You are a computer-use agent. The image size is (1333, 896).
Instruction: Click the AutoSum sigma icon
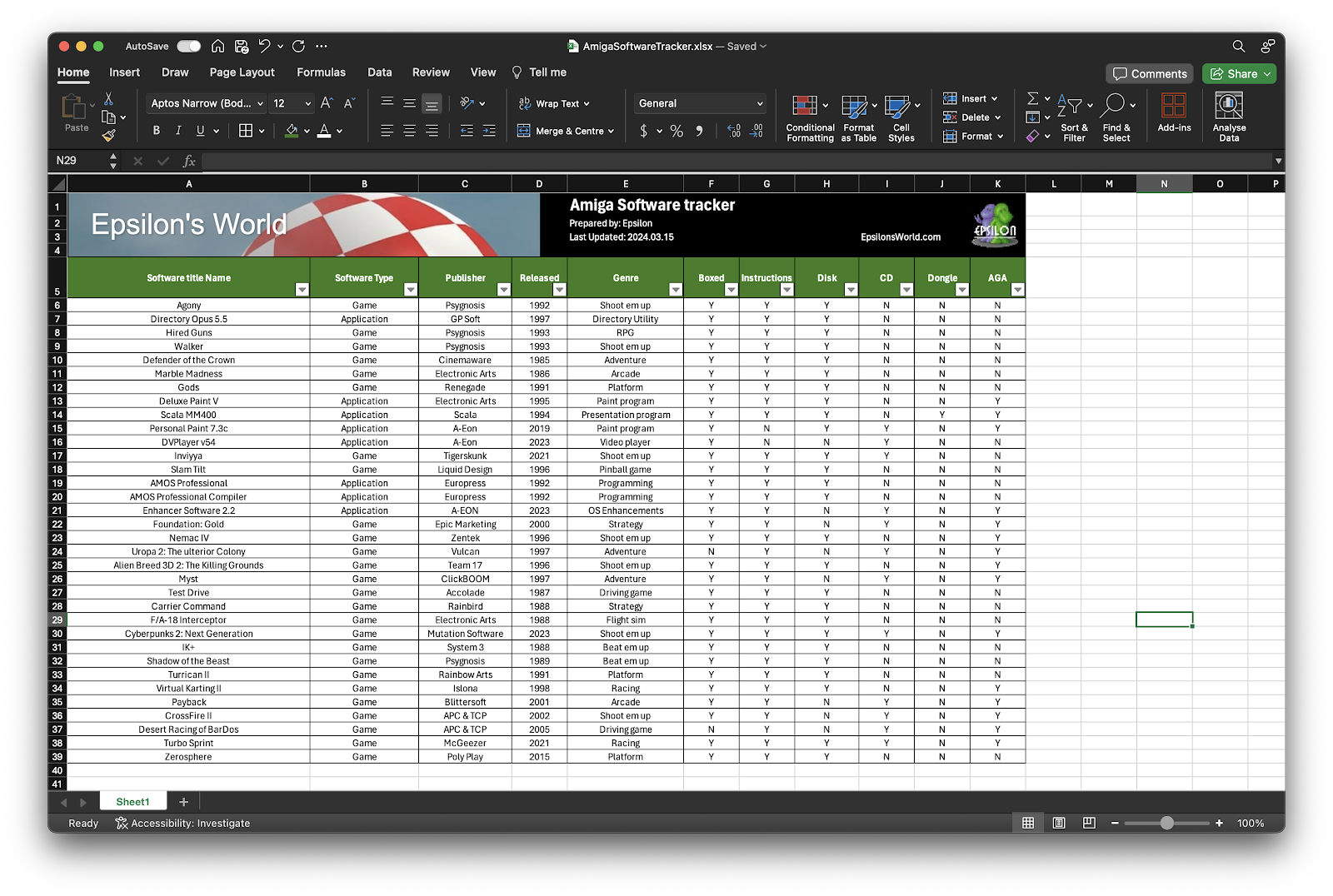1032,98
